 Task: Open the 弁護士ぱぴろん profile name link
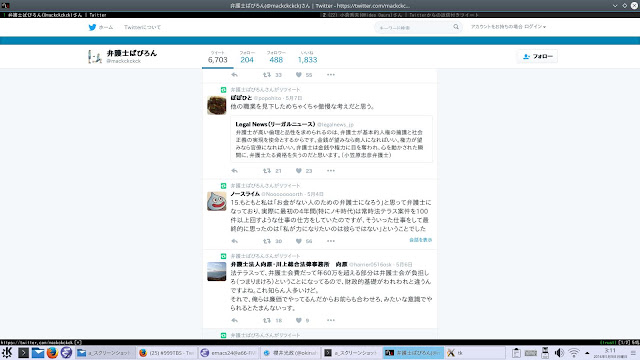131,53
